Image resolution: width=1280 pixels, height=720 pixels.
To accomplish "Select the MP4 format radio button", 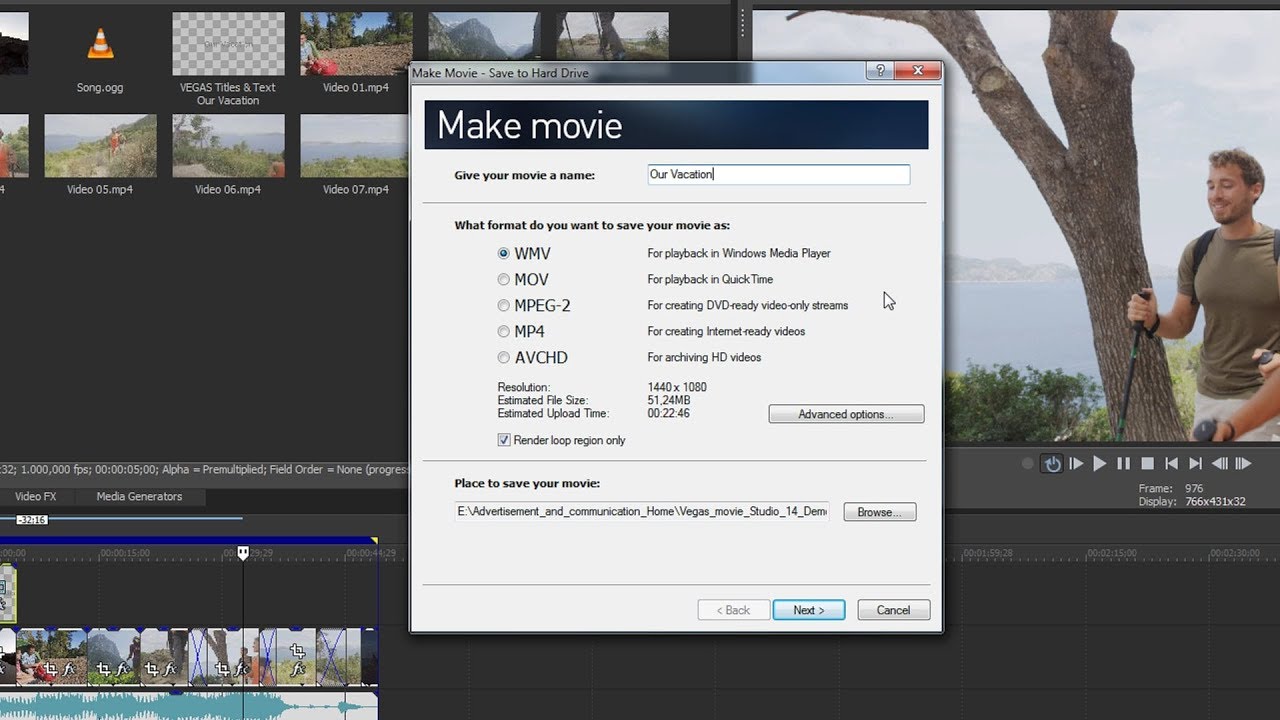I will tap(504, 332).
